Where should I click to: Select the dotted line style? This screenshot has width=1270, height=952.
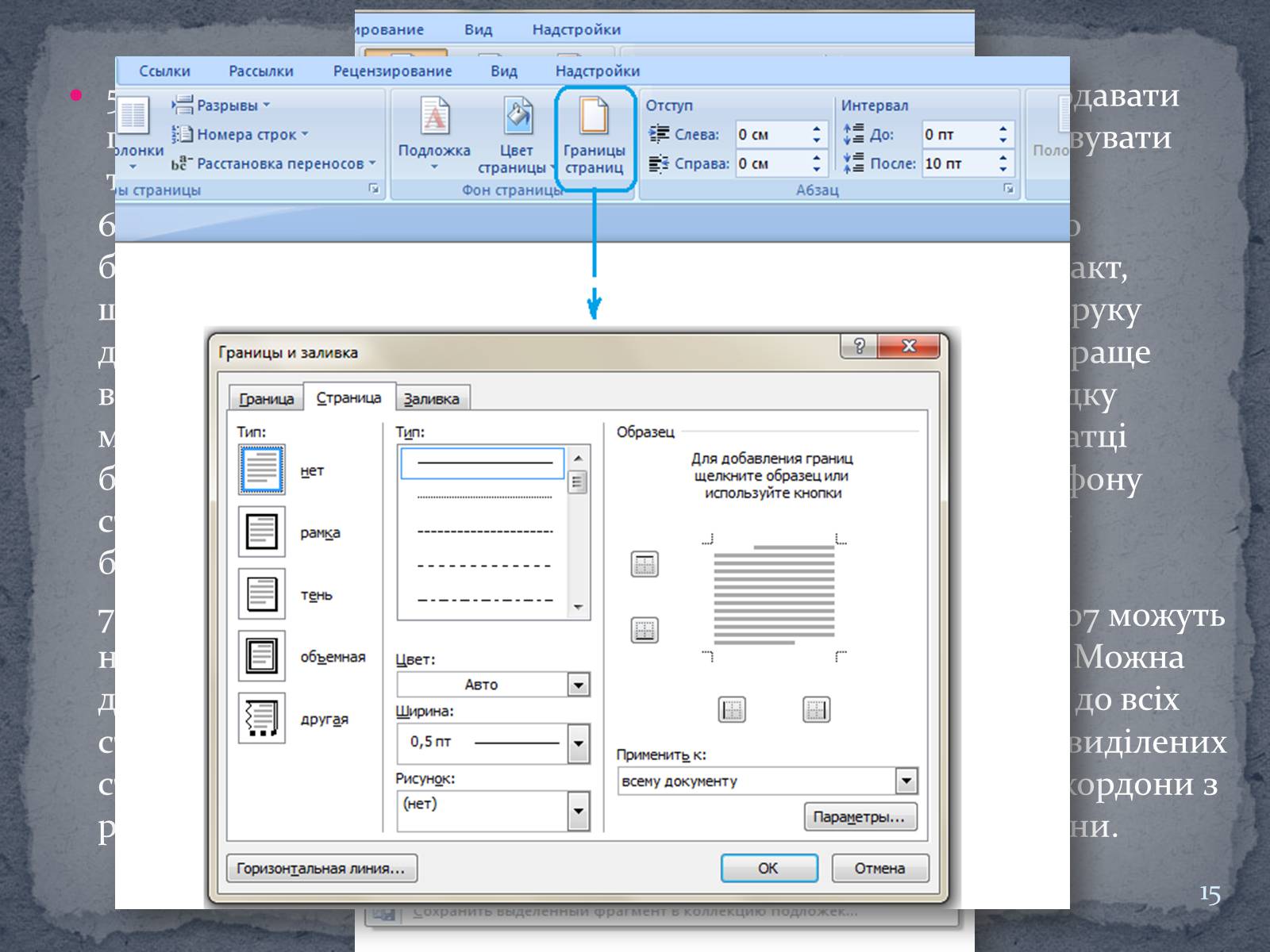tap(483, 497)
